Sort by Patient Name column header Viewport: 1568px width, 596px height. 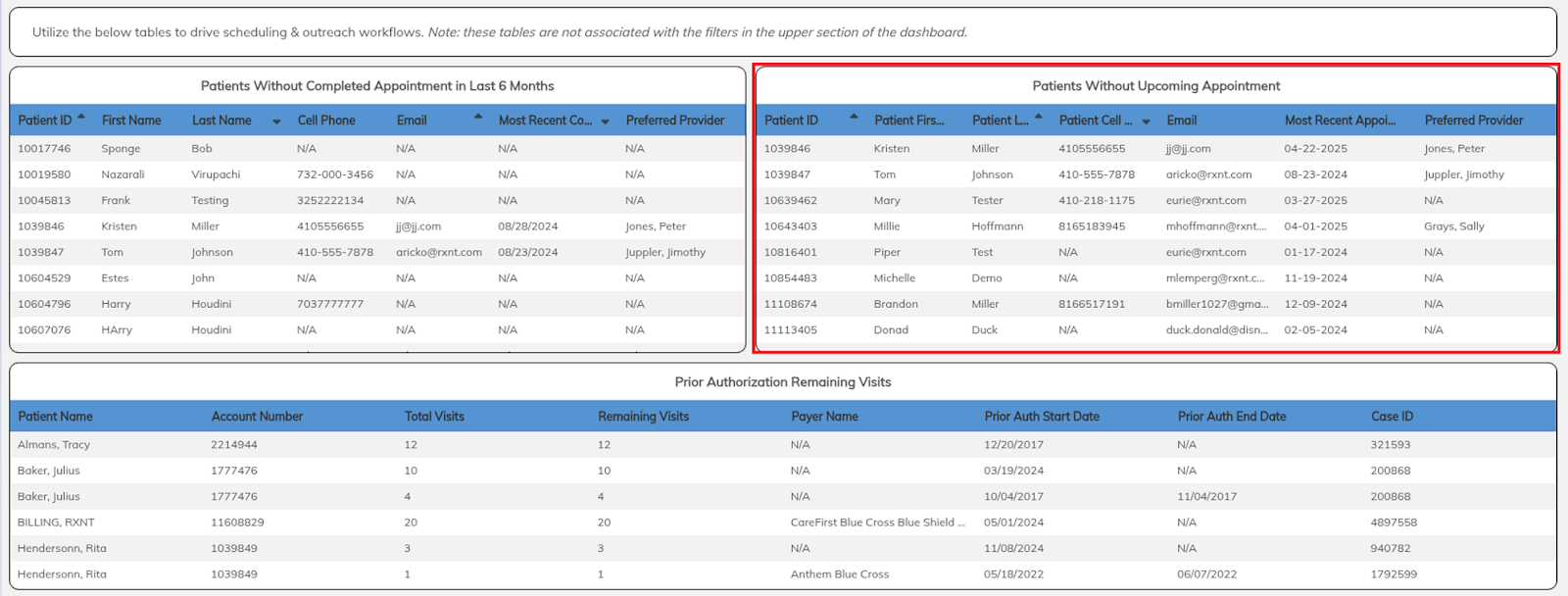(56, 417)
